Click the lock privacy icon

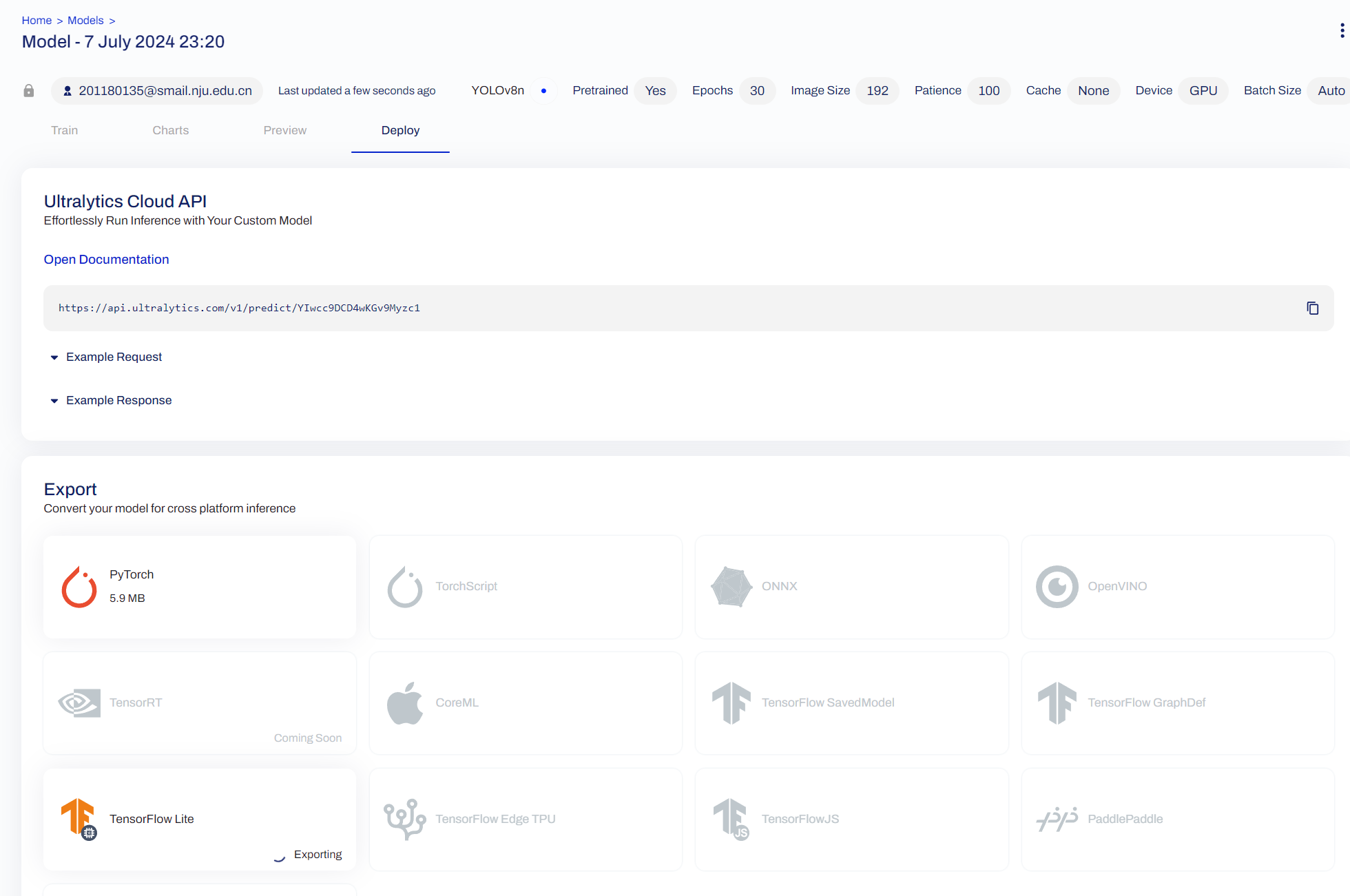(29, 91)
